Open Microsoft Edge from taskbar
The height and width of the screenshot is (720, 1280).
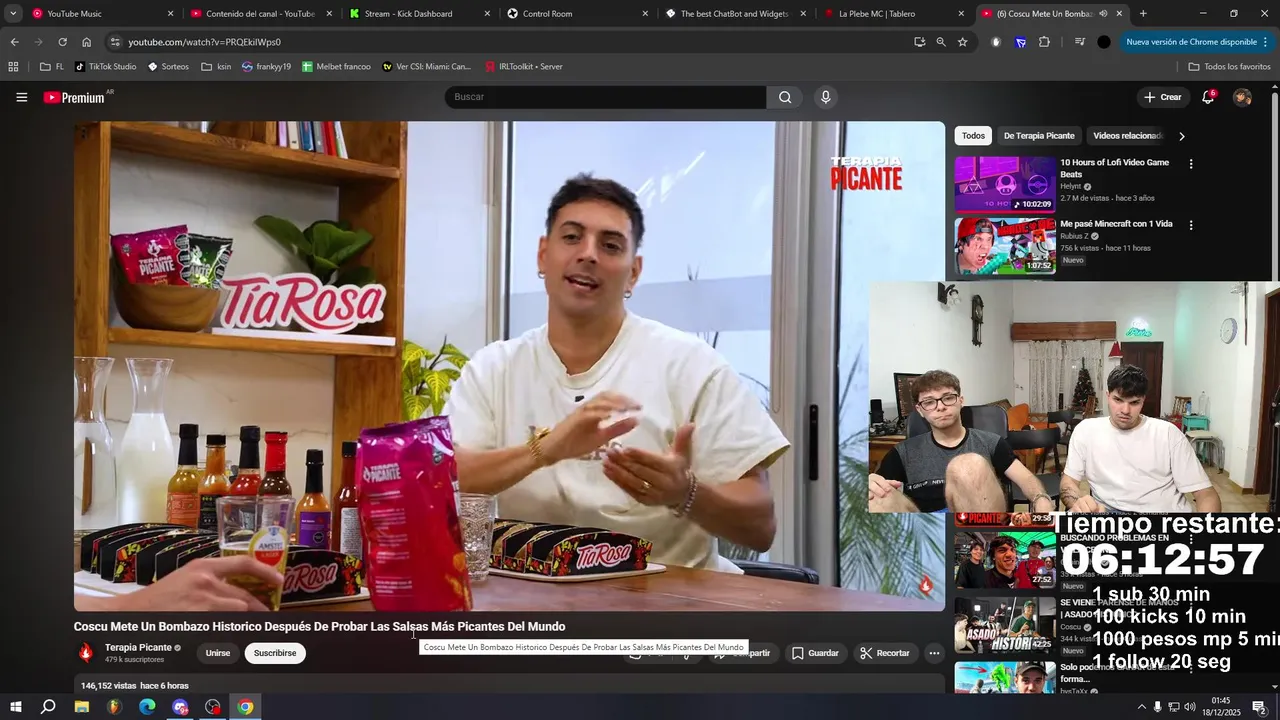click(147, 707)
